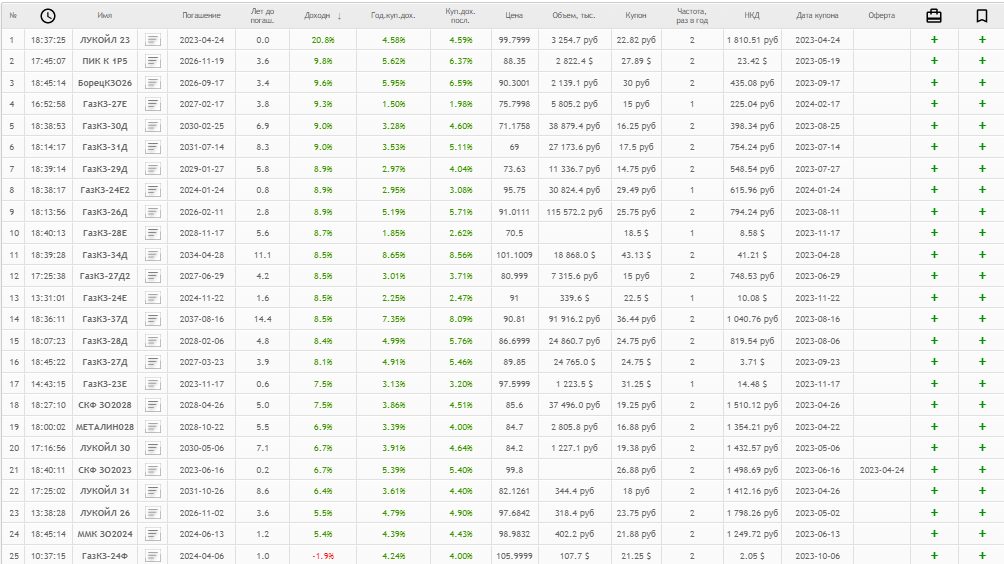1004x564 pixels.
Task: Click volume 115 572.2 руб cell
Action: click(x=574, y=212)
